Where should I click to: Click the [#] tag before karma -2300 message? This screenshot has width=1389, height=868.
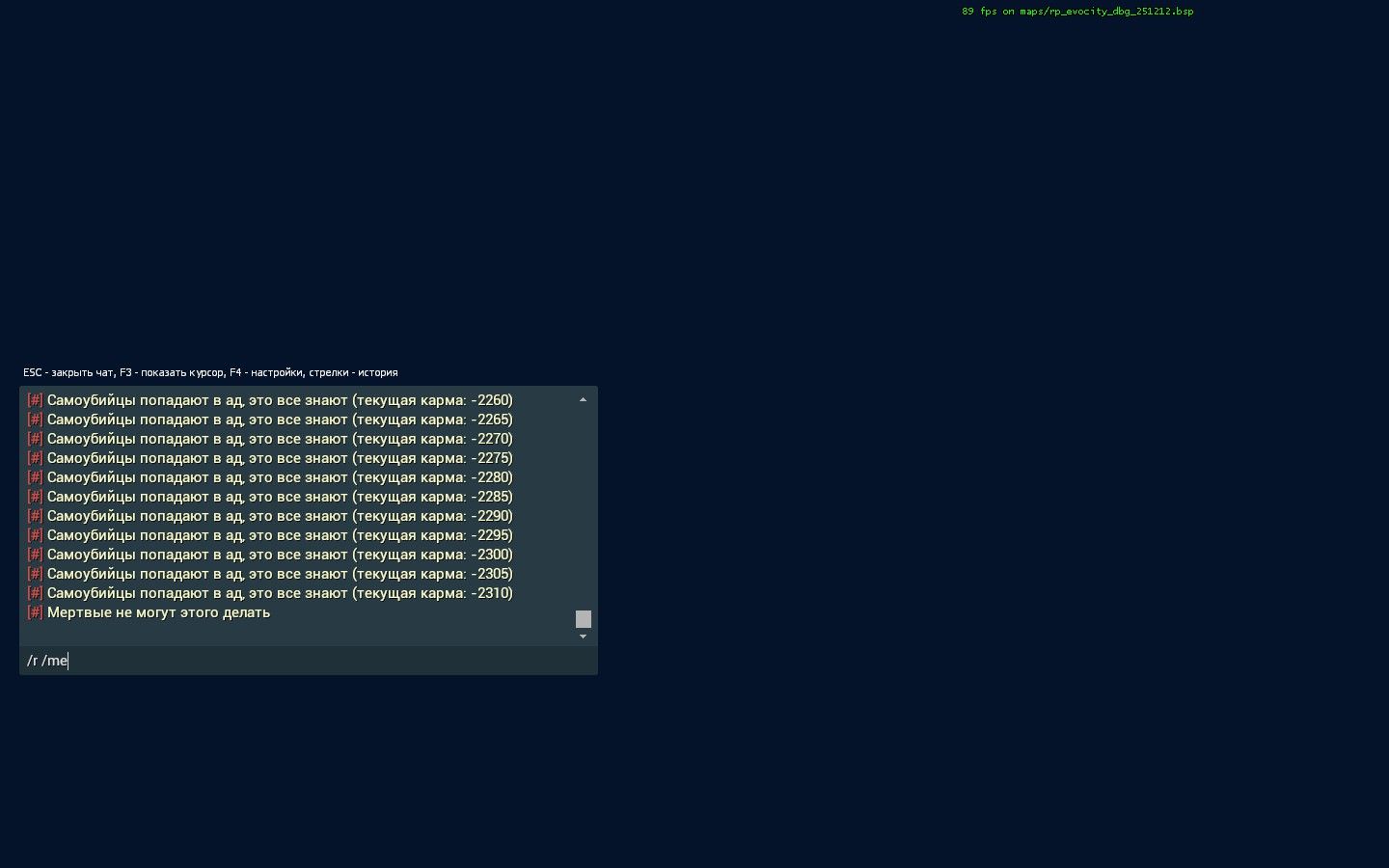coord(35,555)
